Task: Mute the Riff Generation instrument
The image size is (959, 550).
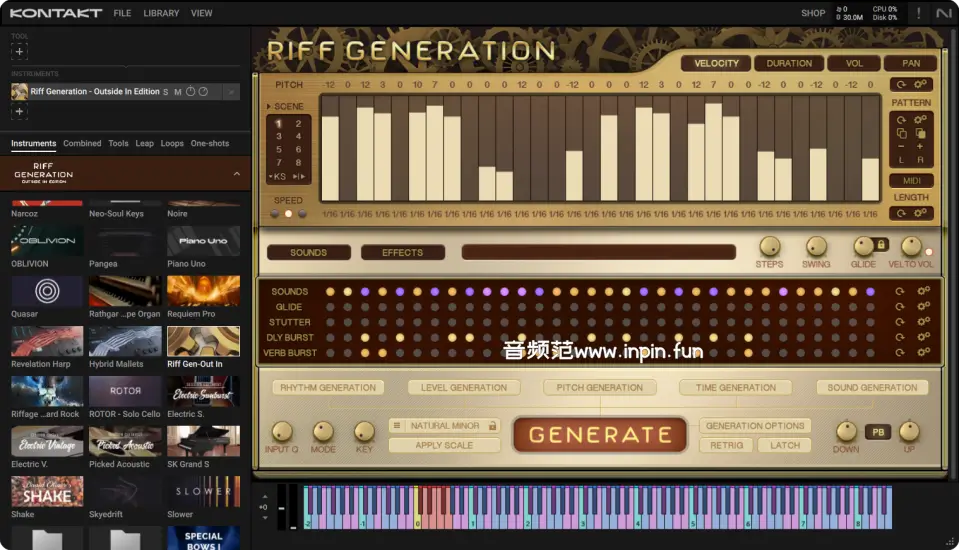Action: coord(177,92)
